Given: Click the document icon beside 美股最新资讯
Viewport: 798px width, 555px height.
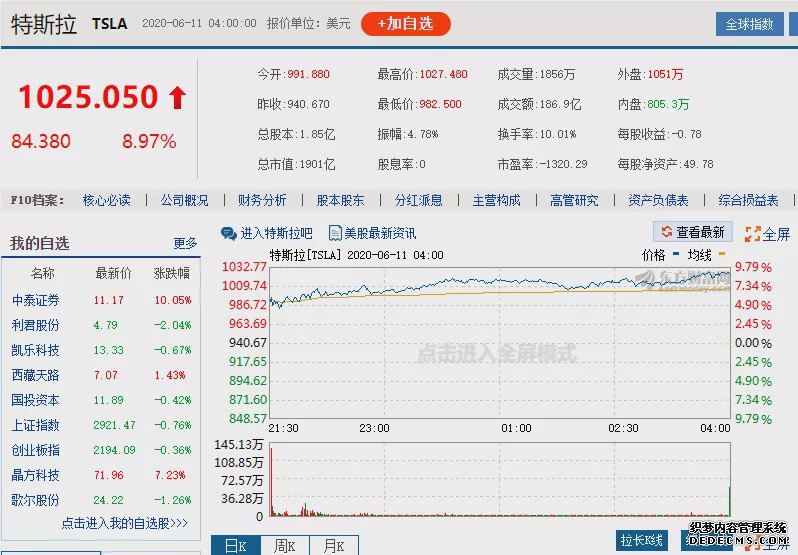Looking at the screenshot, I should 335,233.
